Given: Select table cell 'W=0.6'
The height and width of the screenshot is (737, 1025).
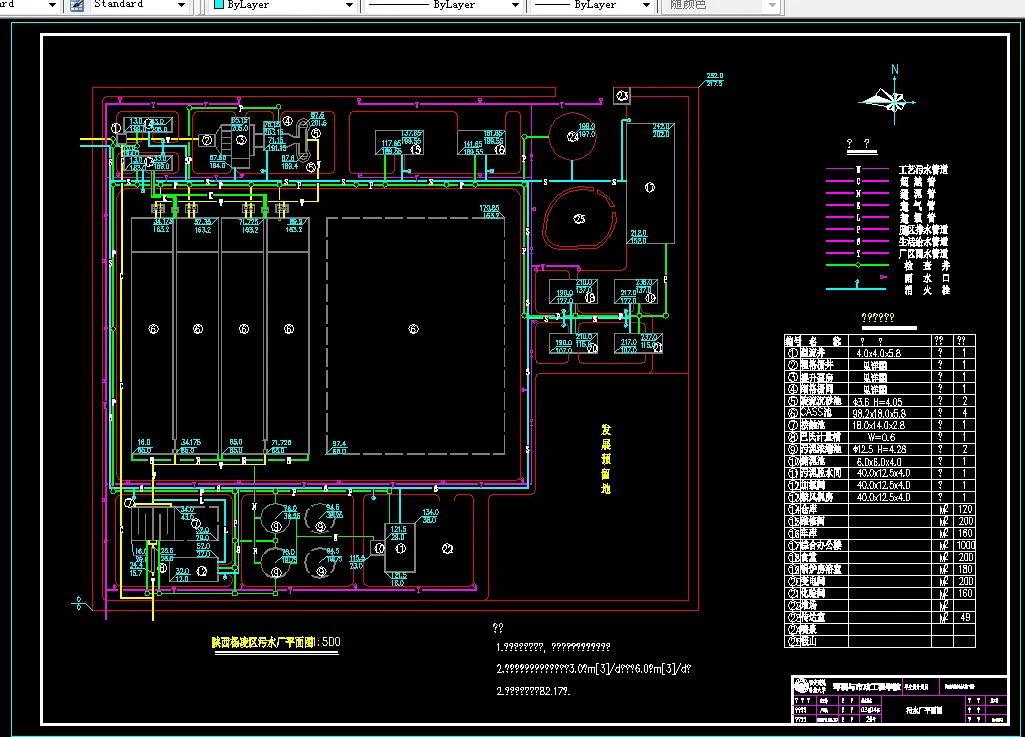Looking at the screenshot, I should (881, 437).
